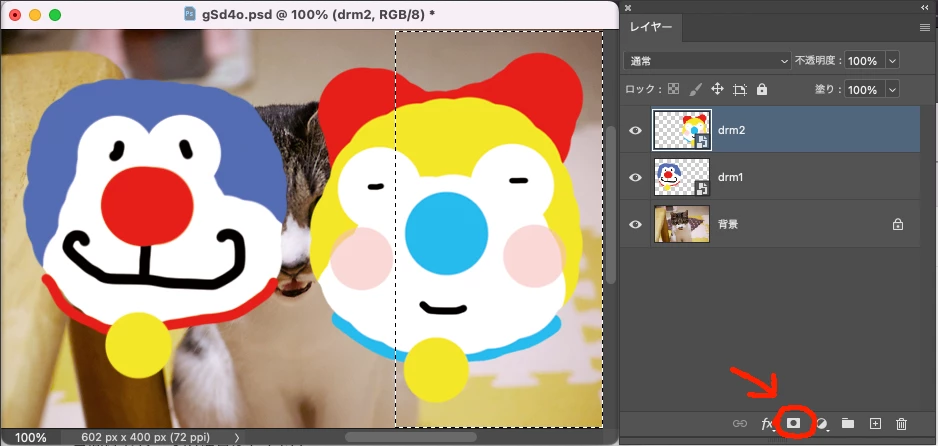
Task: Click the drm1 layer name
Action: tap(730, 177)
